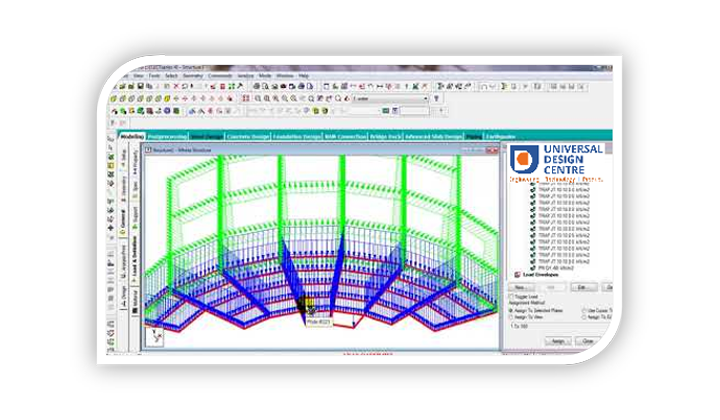The width and height of the screenshot is (720, 420).
Task: Select Assign To Edit List radio button
Action: pyautogui.click(x=584, y=317)
